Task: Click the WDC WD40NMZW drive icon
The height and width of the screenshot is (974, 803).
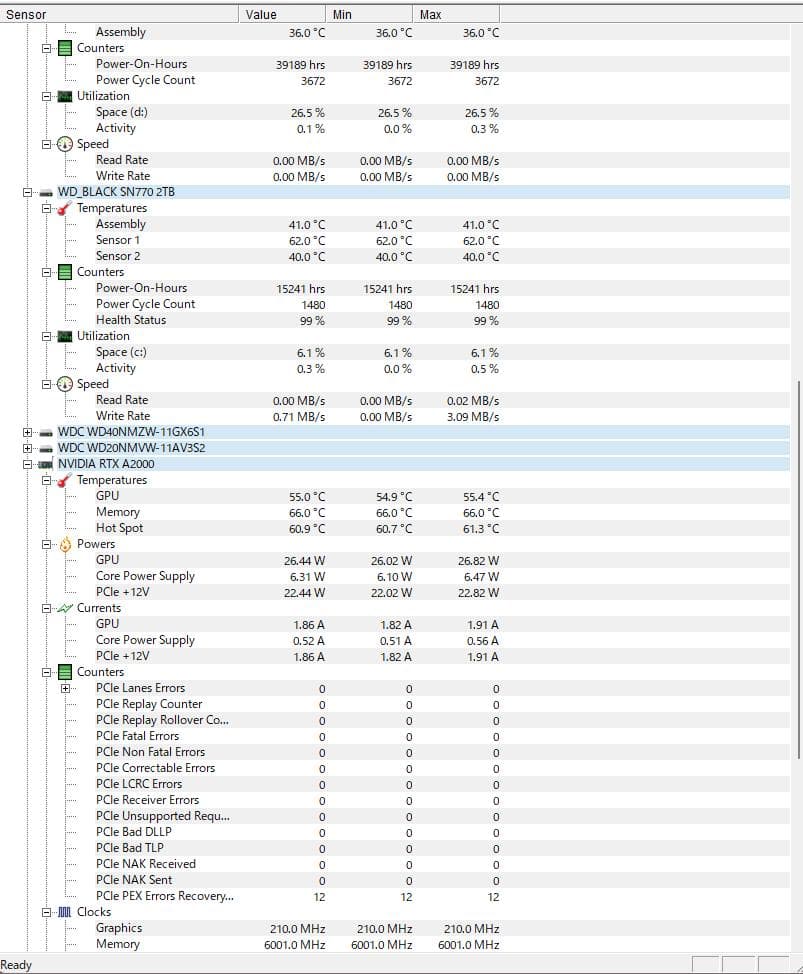Action: pos(45,432)
